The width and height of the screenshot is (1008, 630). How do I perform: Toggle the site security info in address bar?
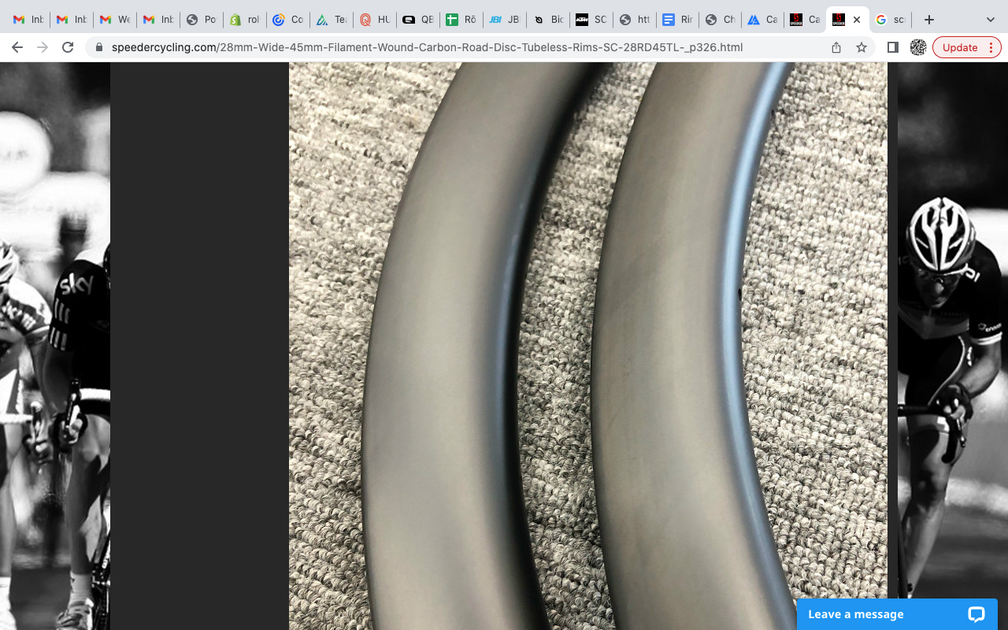click(97, 47)
